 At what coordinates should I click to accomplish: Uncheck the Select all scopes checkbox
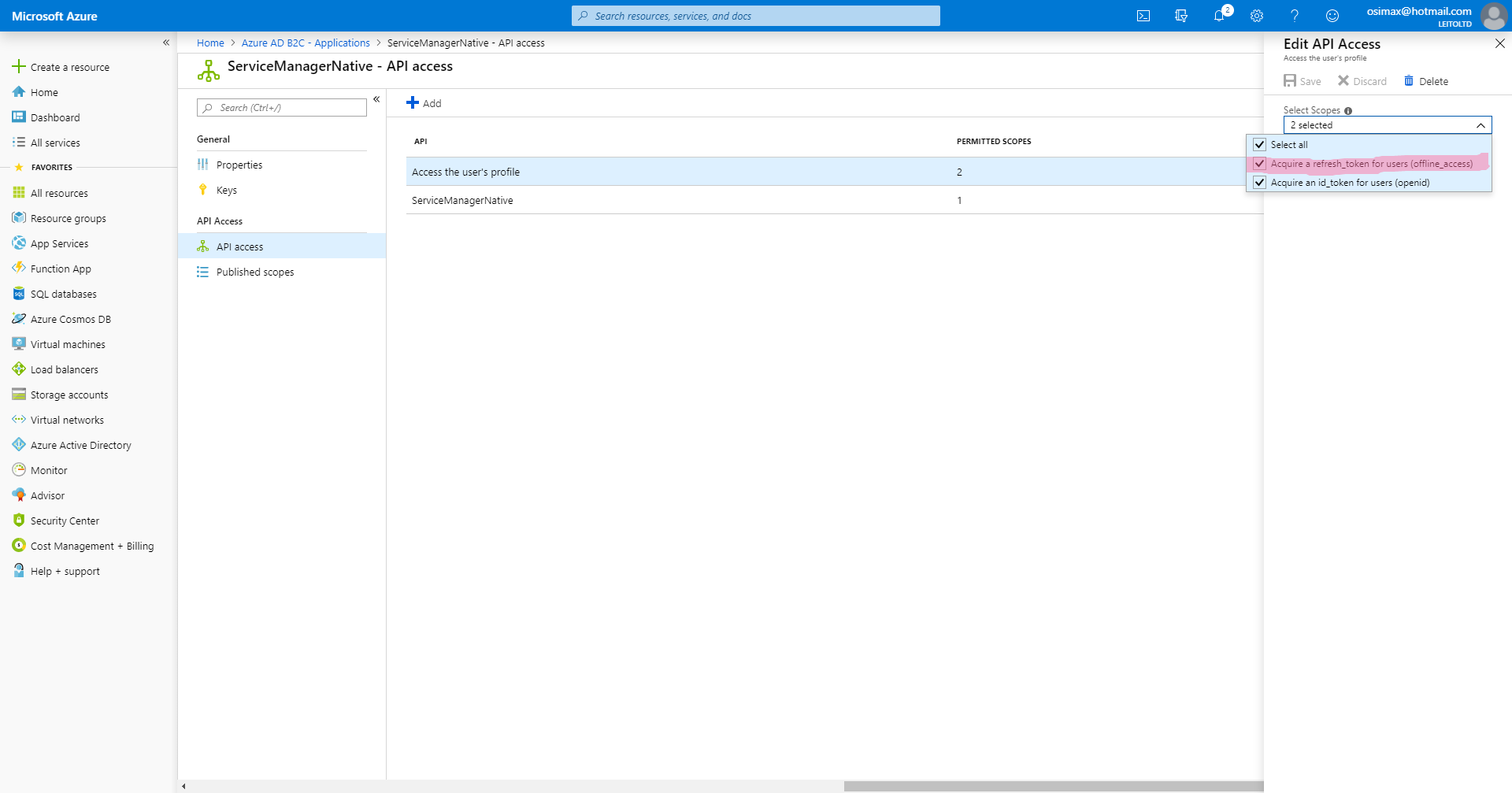point(1260,144)
